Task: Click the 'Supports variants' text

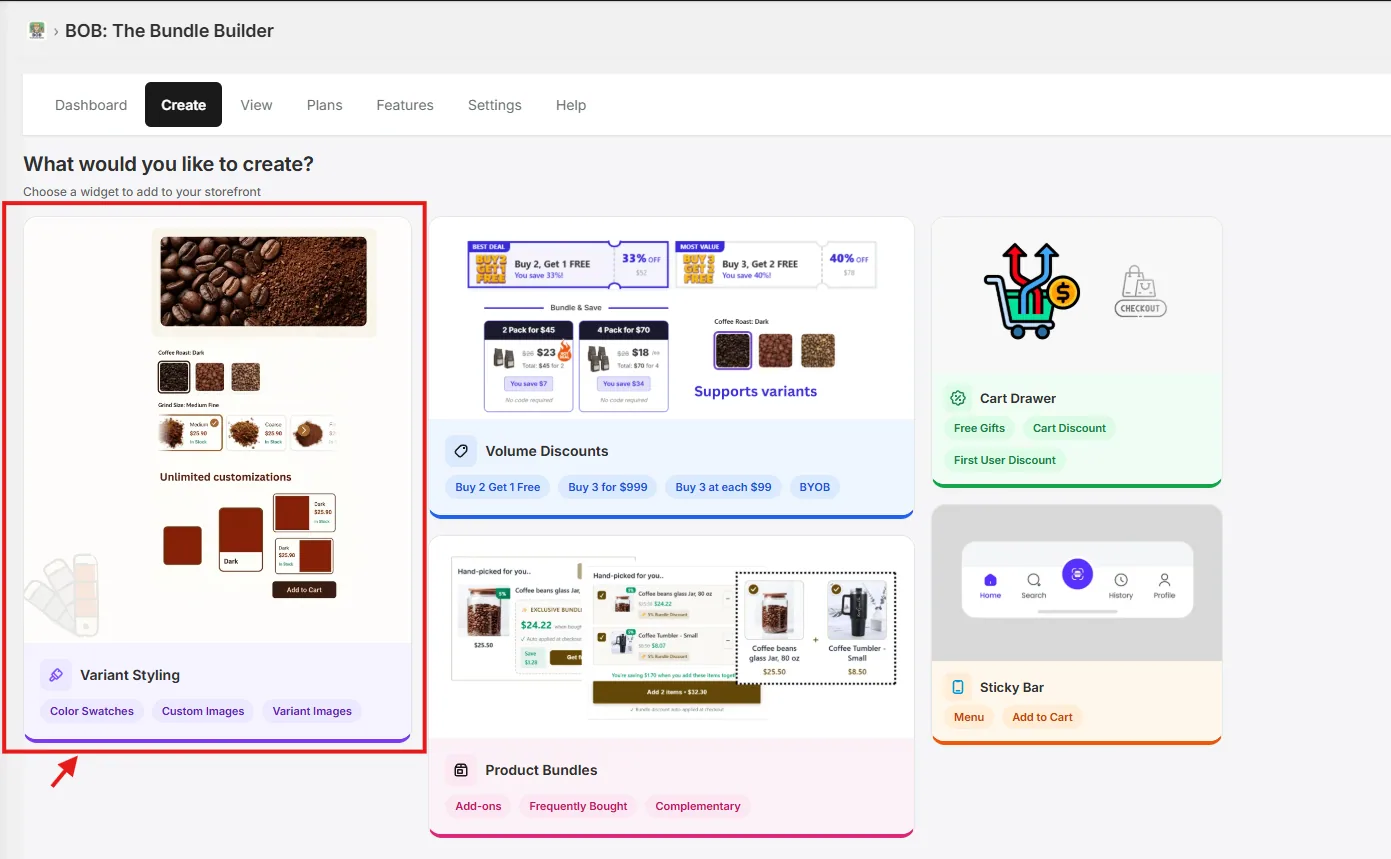Action: tap(755, 391)
